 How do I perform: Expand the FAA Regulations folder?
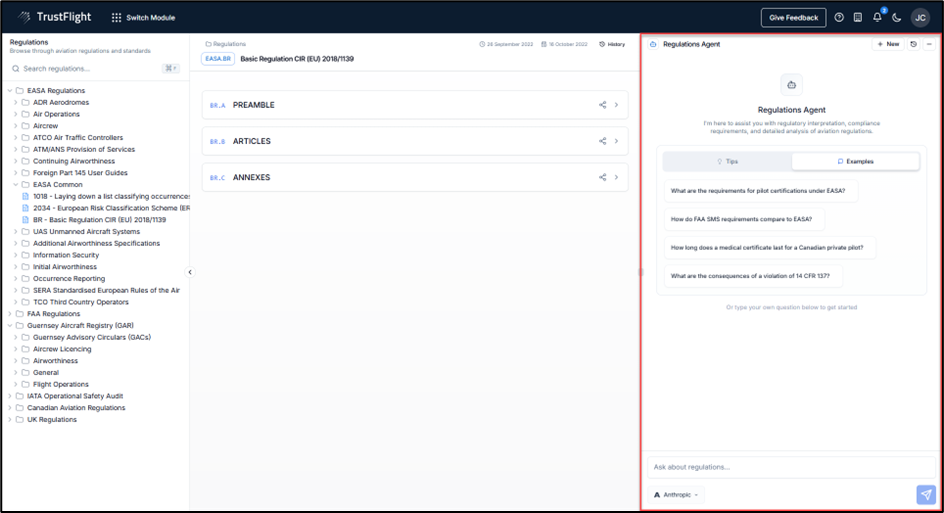click(10, 314)
